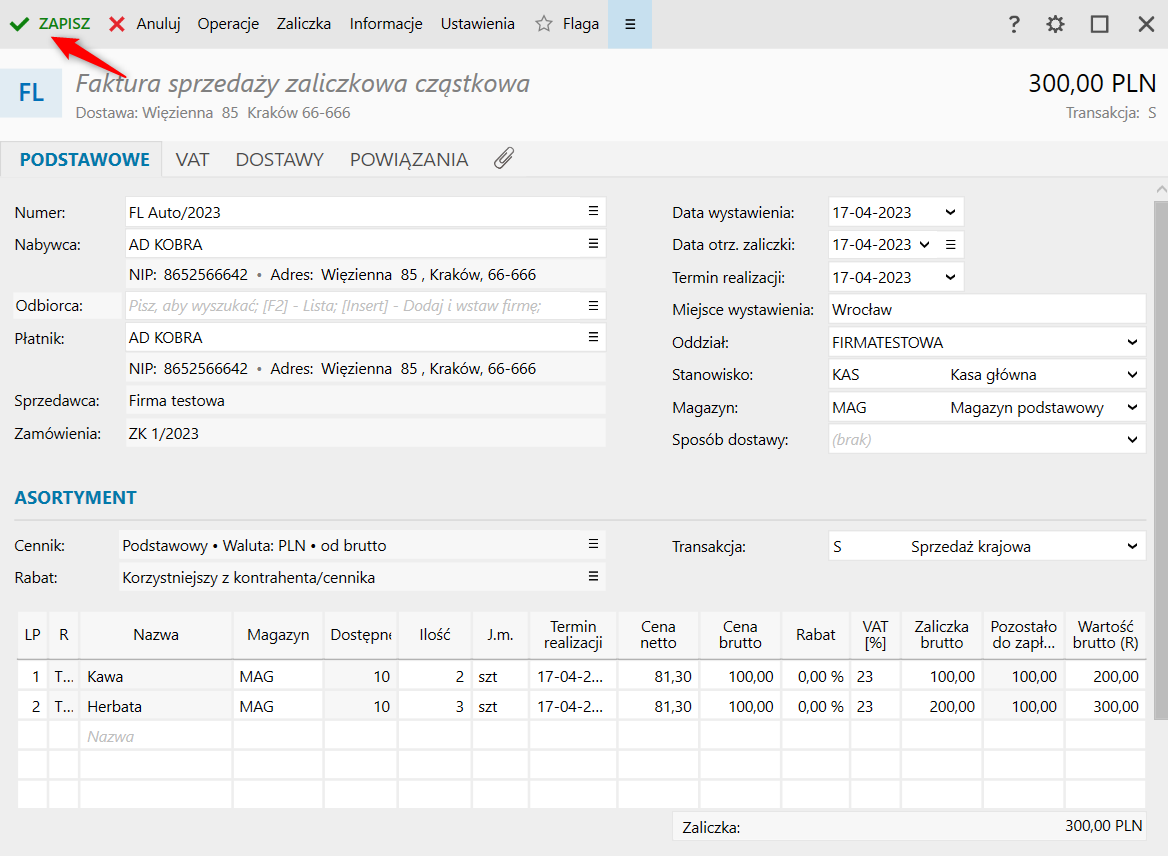Viewport: 1168px width, 856px height.
Task: Click list icon beside Data otrz. zaliczki
Action: [951, 244]
